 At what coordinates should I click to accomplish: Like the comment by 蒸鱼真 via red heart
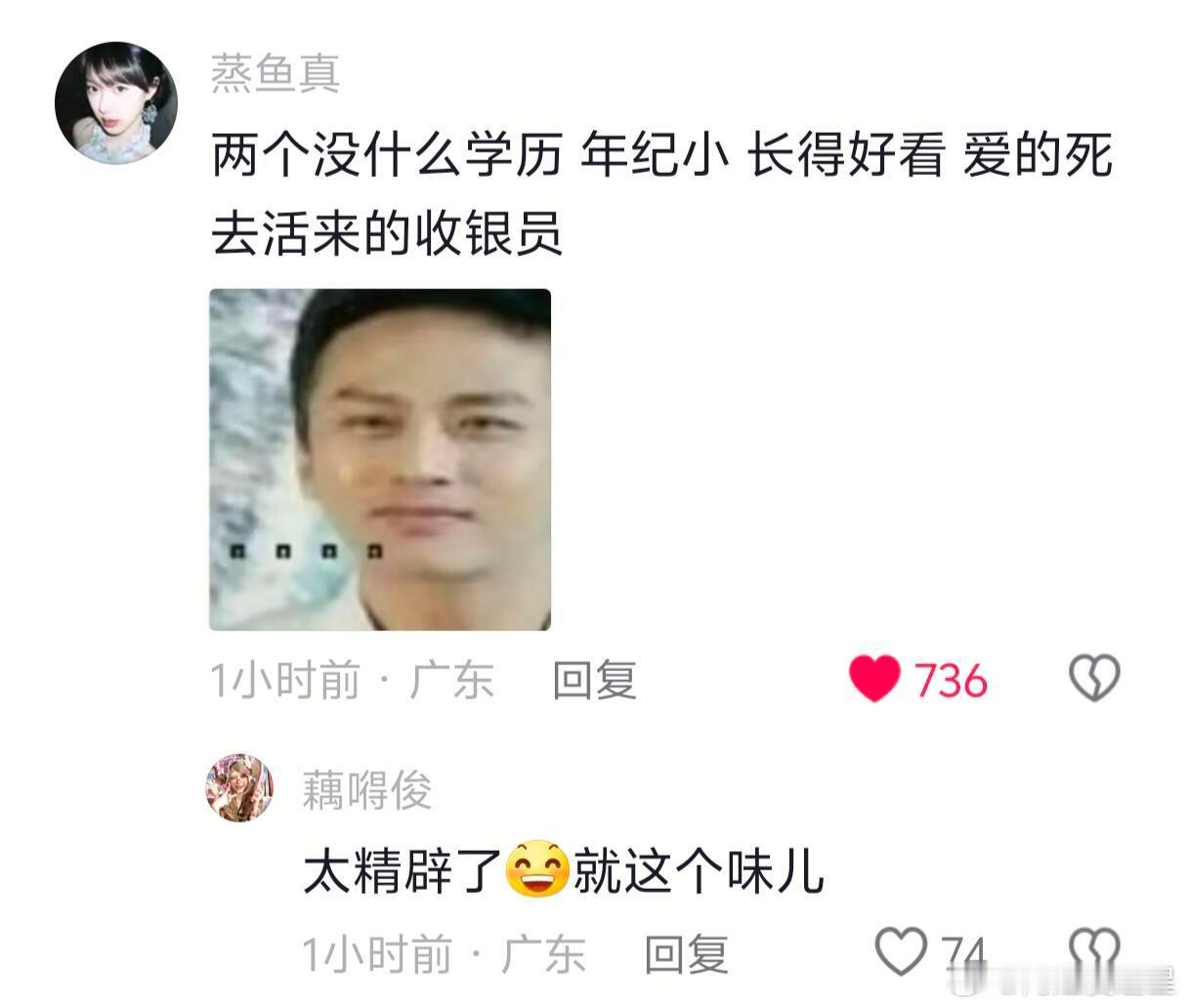pos(873,678)
